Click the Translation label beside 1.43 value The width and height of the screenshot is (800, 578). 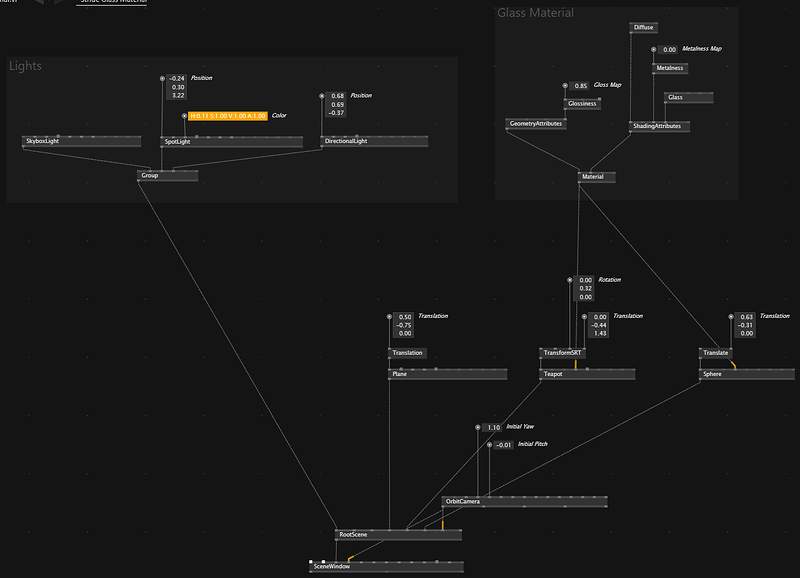[x=628, y=316]
